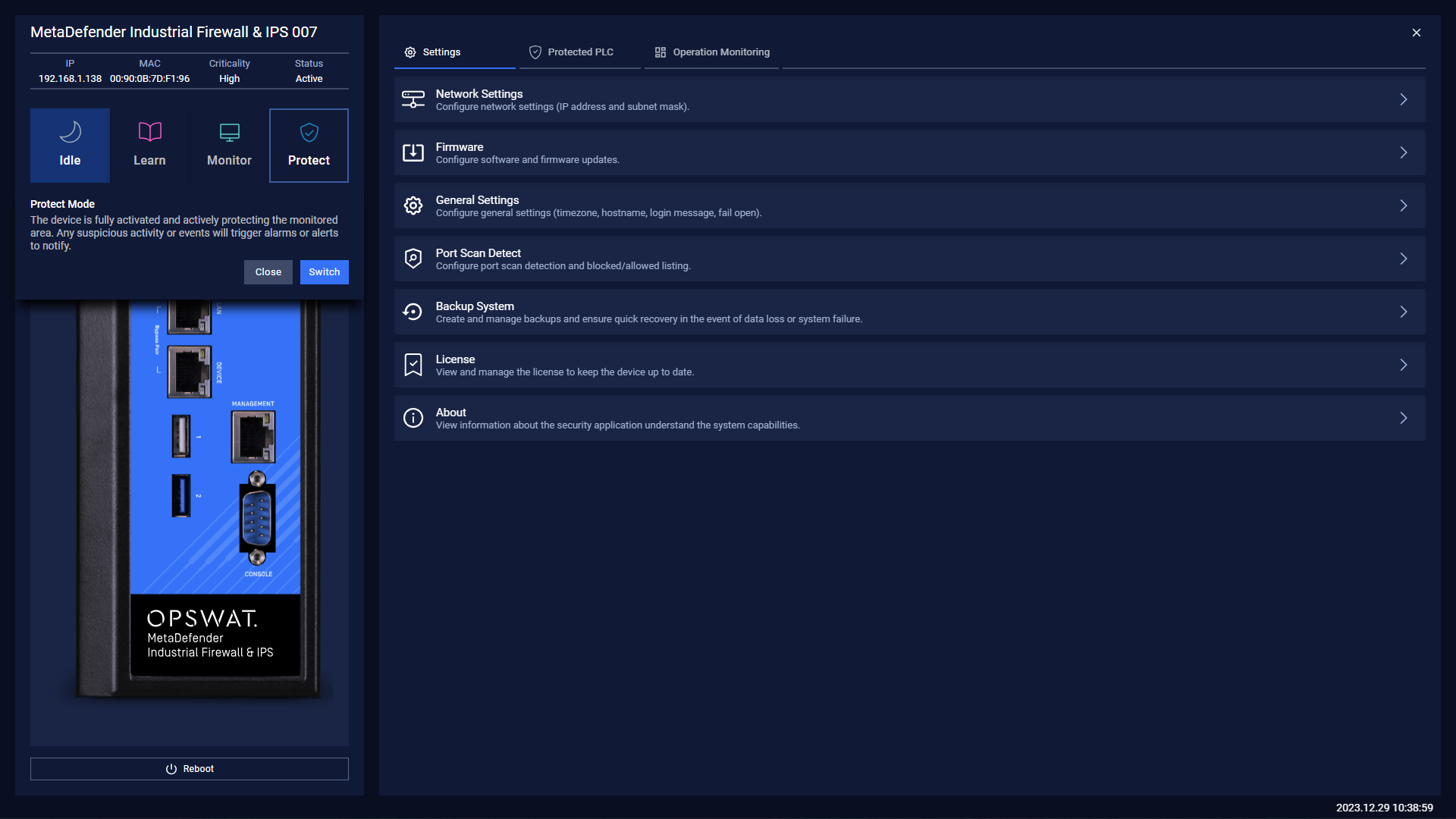Click the About info icon
The height and width of the screenshot is (819, 1456).
tap(413, 418)
